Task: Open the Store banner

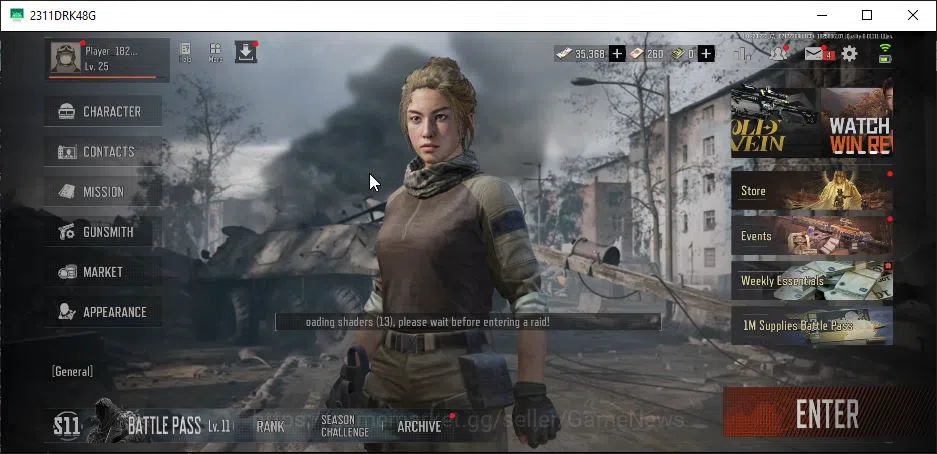Action: pos(812,191)
